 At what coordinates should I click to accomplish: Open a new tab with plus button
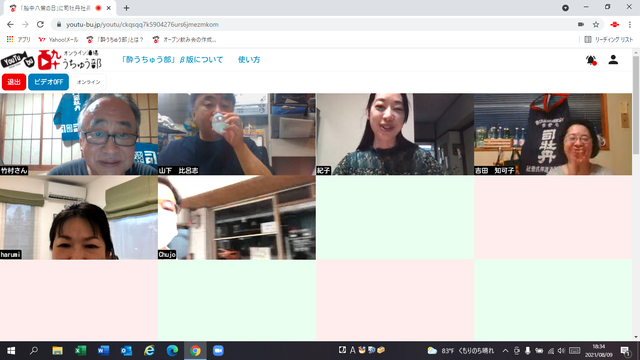tap(126, 8)
